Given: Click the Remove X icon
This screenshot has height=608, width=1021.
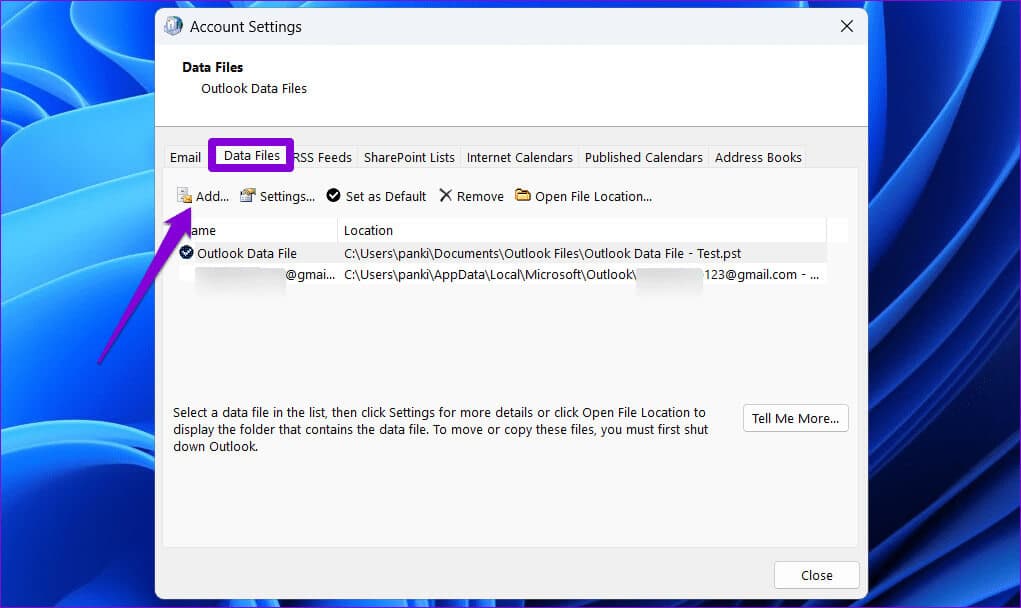Looking at the screenshot, I should [x=445, y=195].
